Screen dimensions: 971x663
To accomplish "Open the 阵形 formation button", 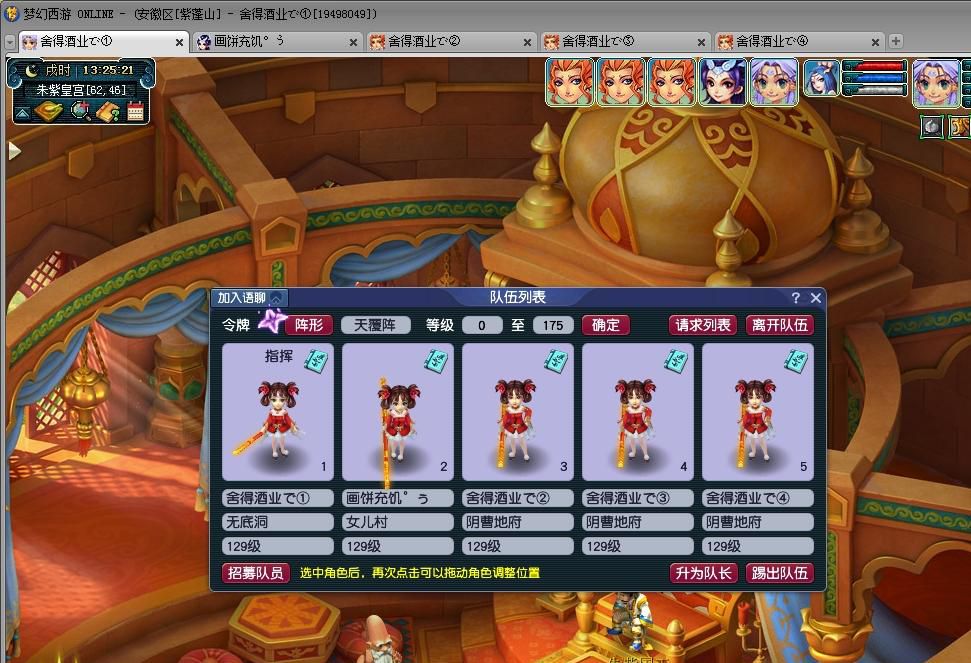I will pyautogui.click(x=309, y=325).
